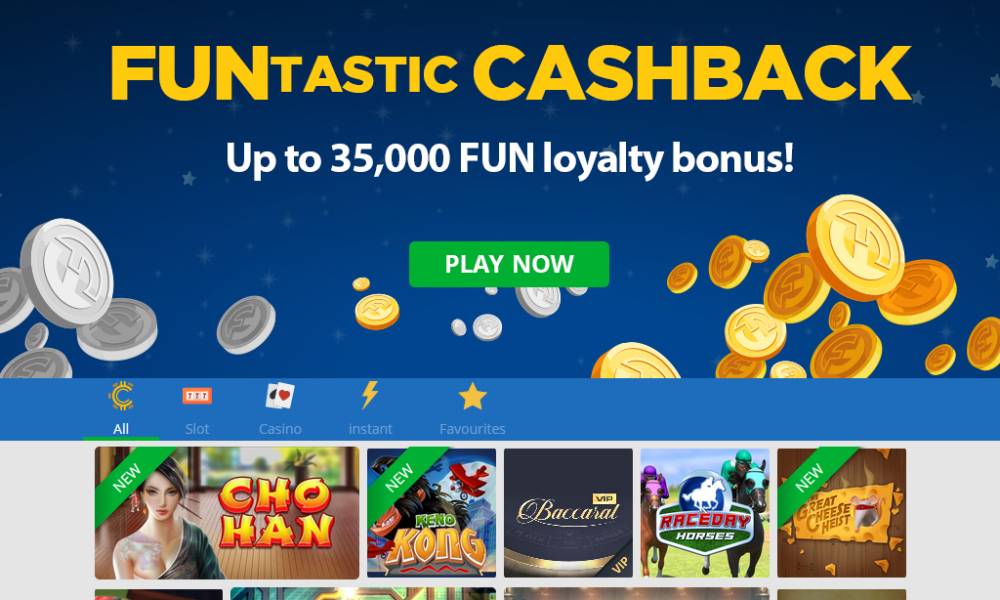The image size is (1000, 600).
Task: Open the Great Cheese Heist game
Action: click(x=842, y=513)
